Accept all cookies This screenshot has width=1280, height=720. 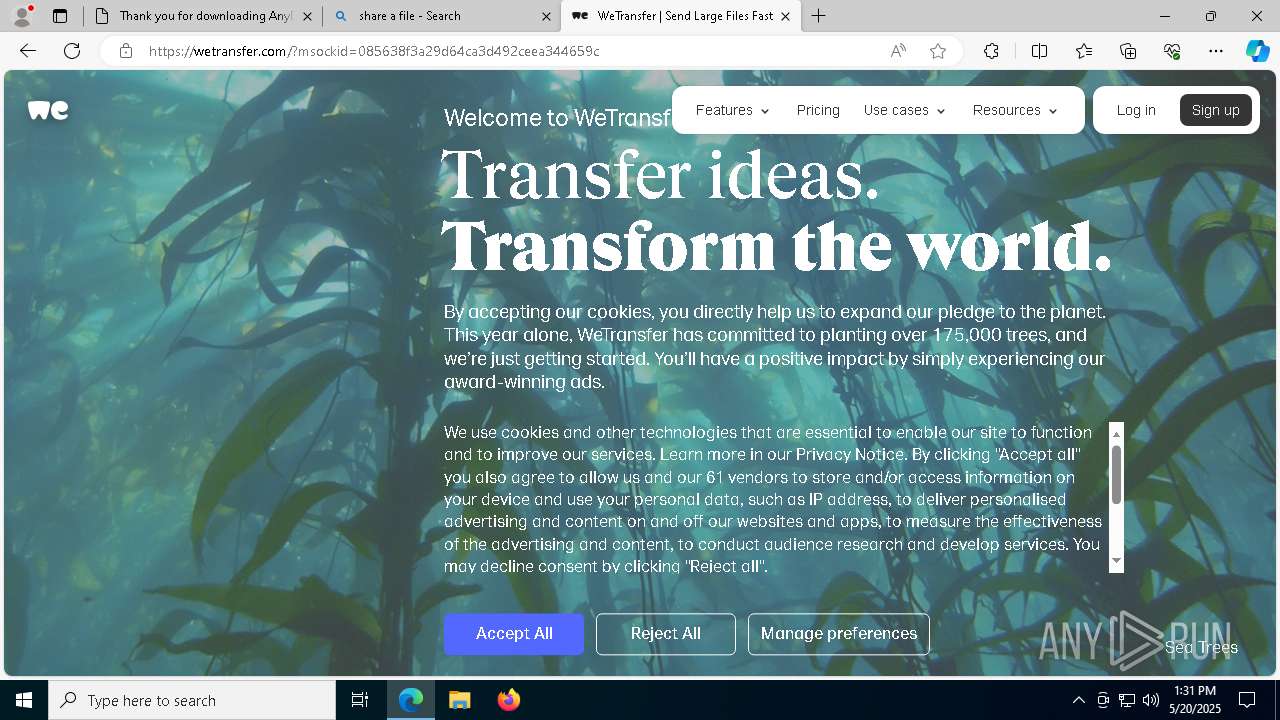[x=514, y=634]
